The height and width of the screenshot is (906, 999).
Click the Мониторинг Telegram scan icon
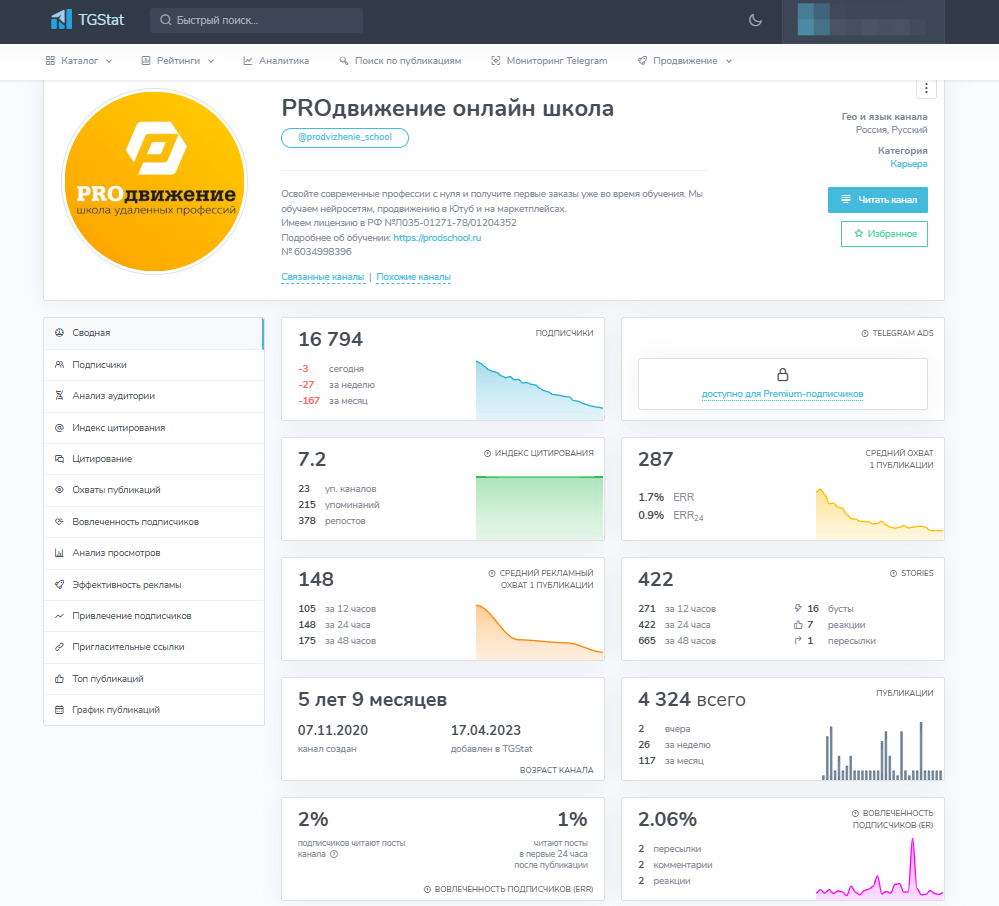click(496, 61)
